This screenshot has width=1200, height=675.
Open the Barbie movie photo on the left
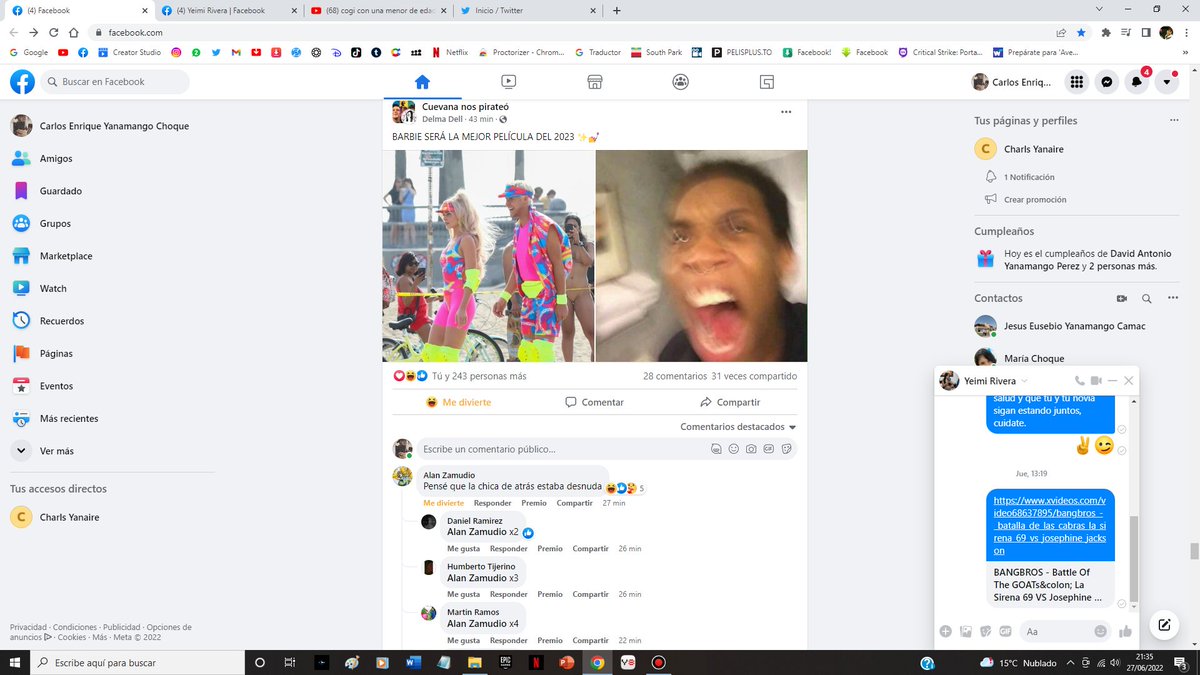click(488, 255)
